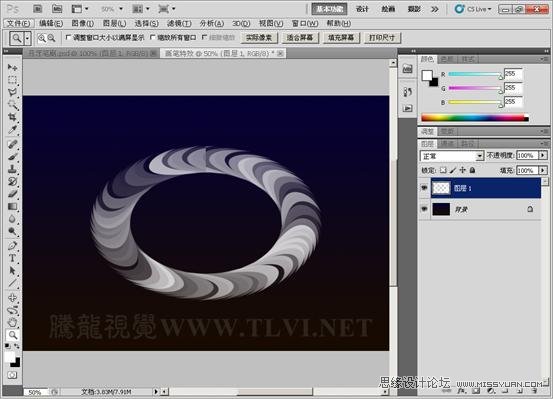553x399 pixels.
Task: Select the Zoom tool in toolbox
Action: 12,335
